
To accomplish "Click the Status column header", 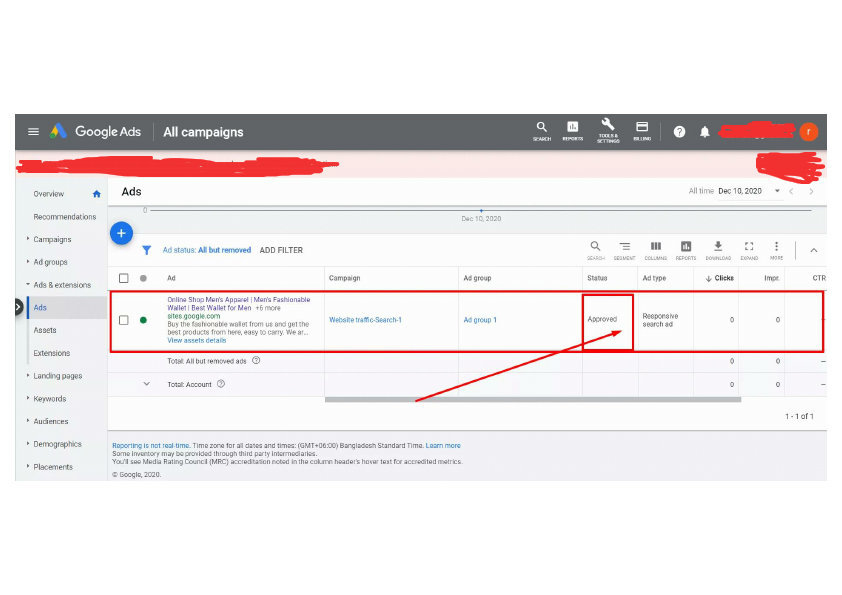I will click(597, 278).
